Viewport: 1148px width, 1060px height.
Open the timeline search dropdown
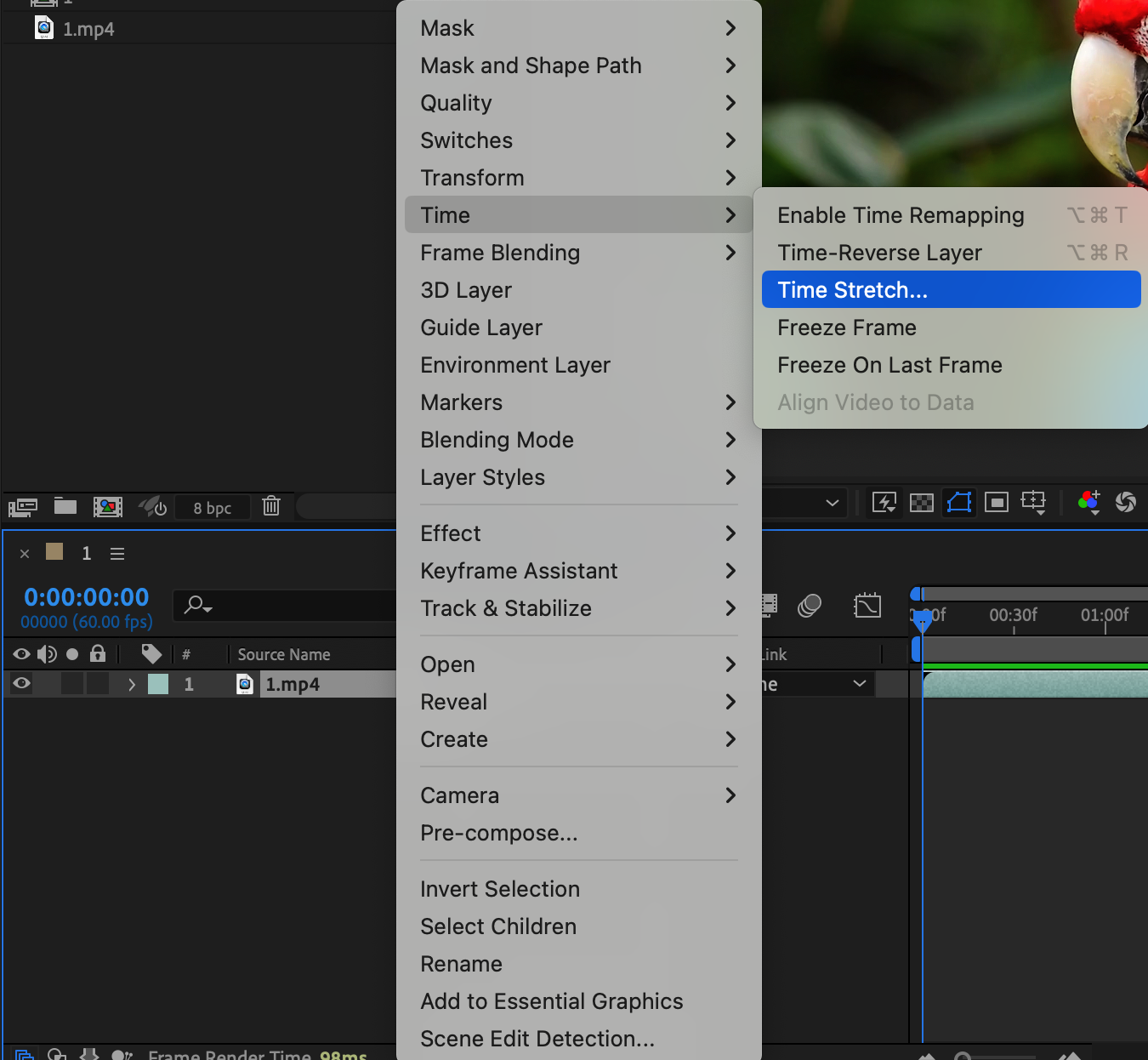(199, 606)
